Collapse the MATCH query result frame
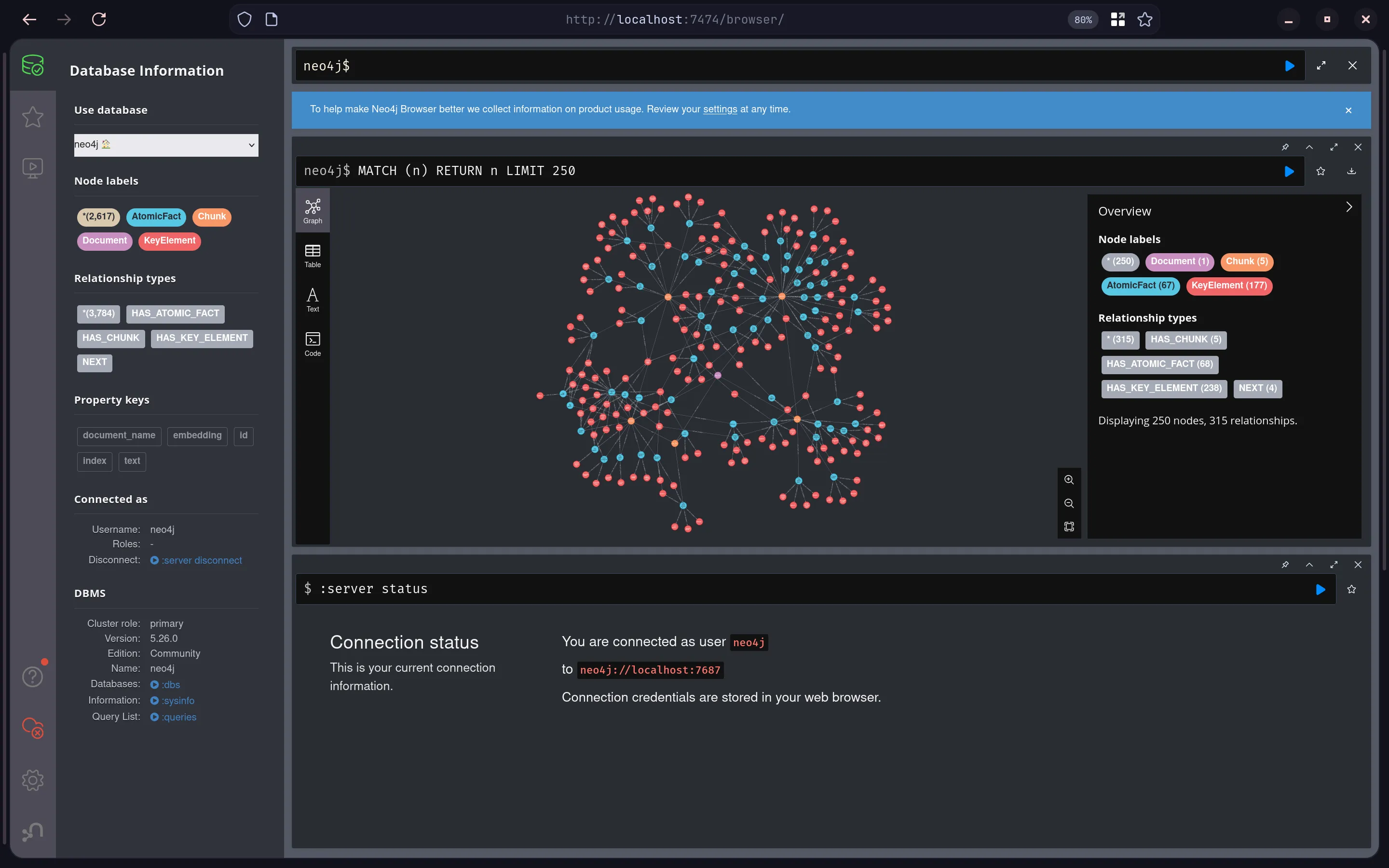The height and width of the screenshot is (868, 1389). click(1309, 147)
